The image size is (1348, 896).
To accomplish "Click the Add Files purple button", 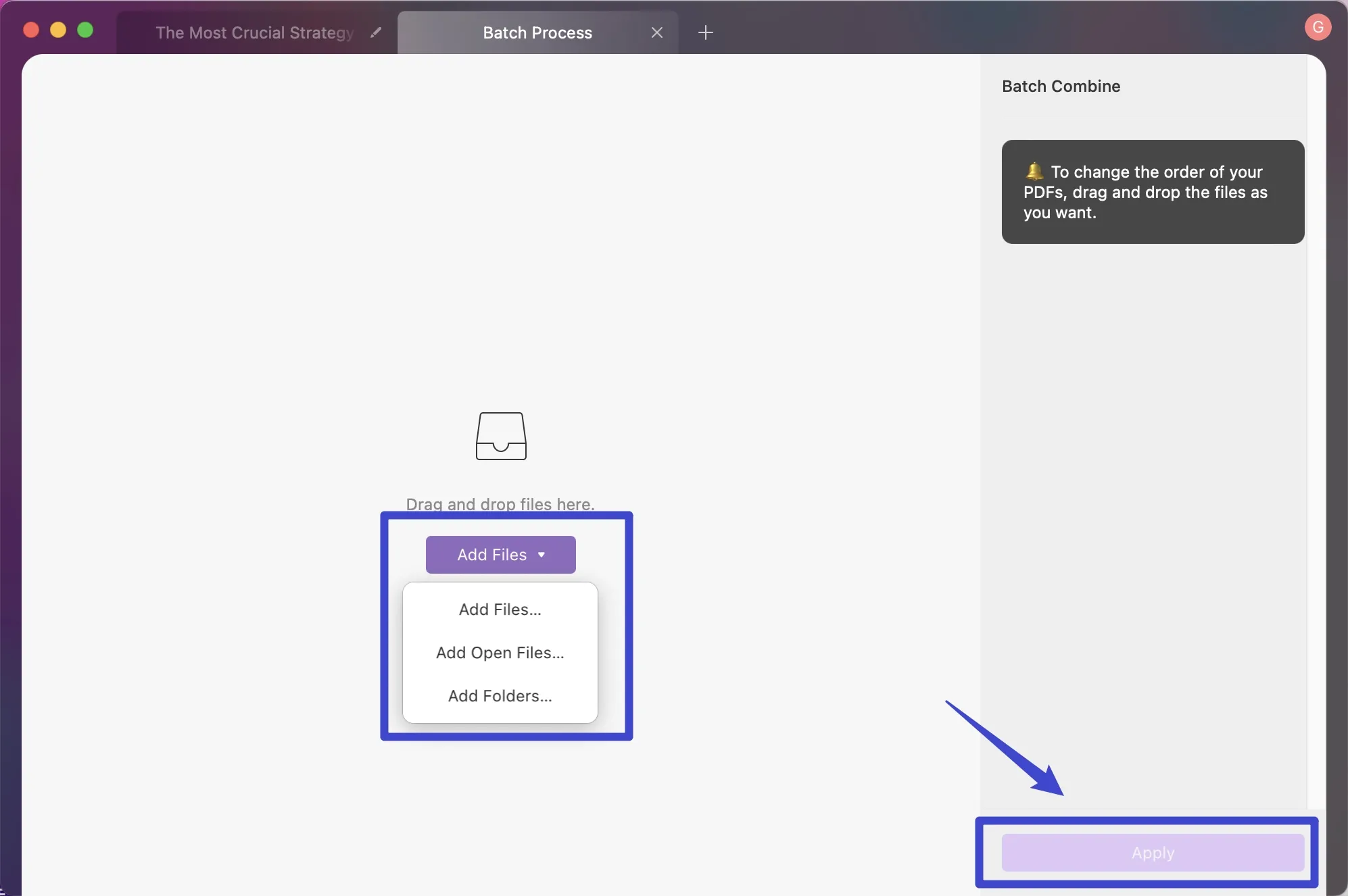I will tap(500, 554).
